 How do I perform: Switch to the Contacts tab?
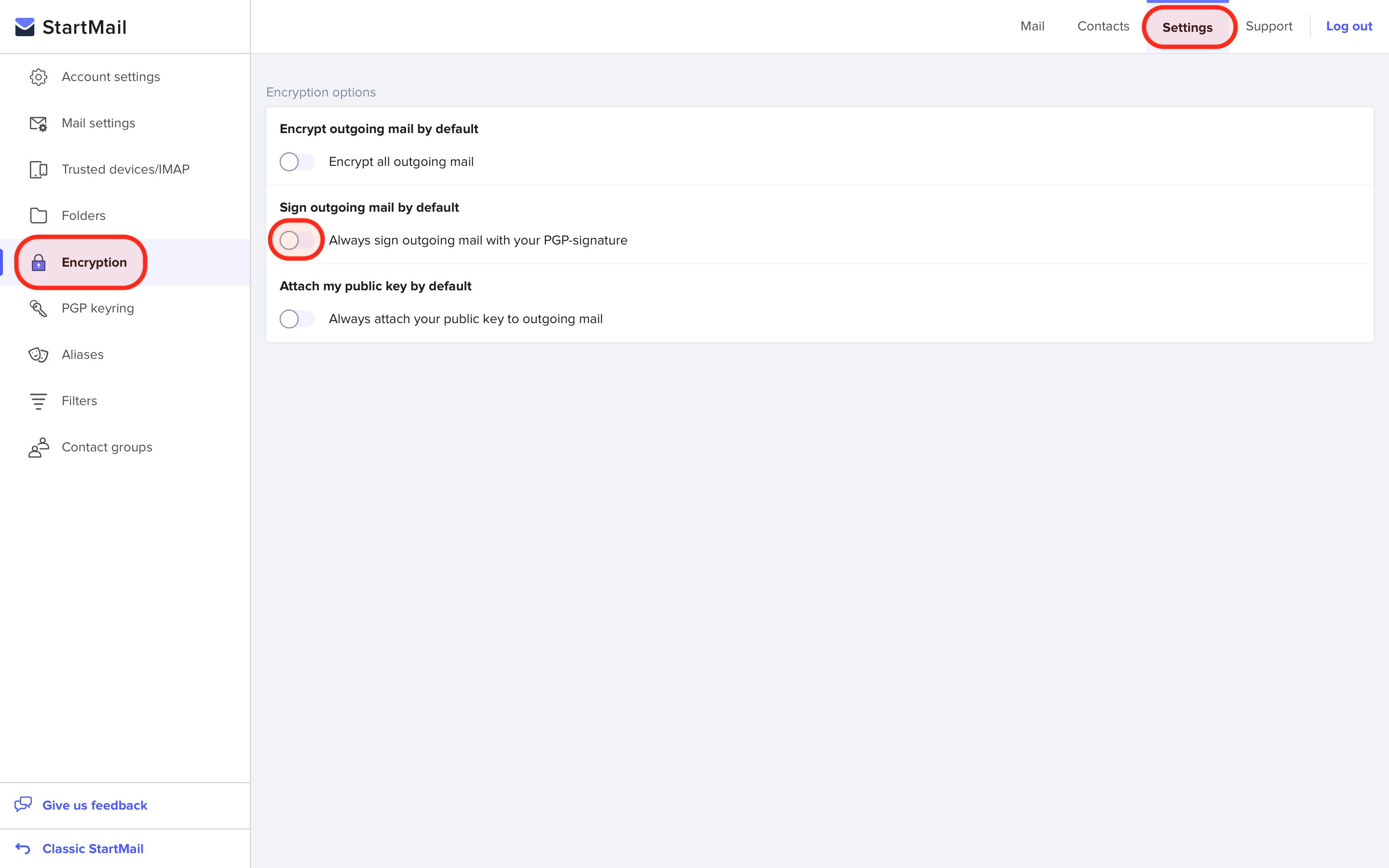click(1103, 27)
